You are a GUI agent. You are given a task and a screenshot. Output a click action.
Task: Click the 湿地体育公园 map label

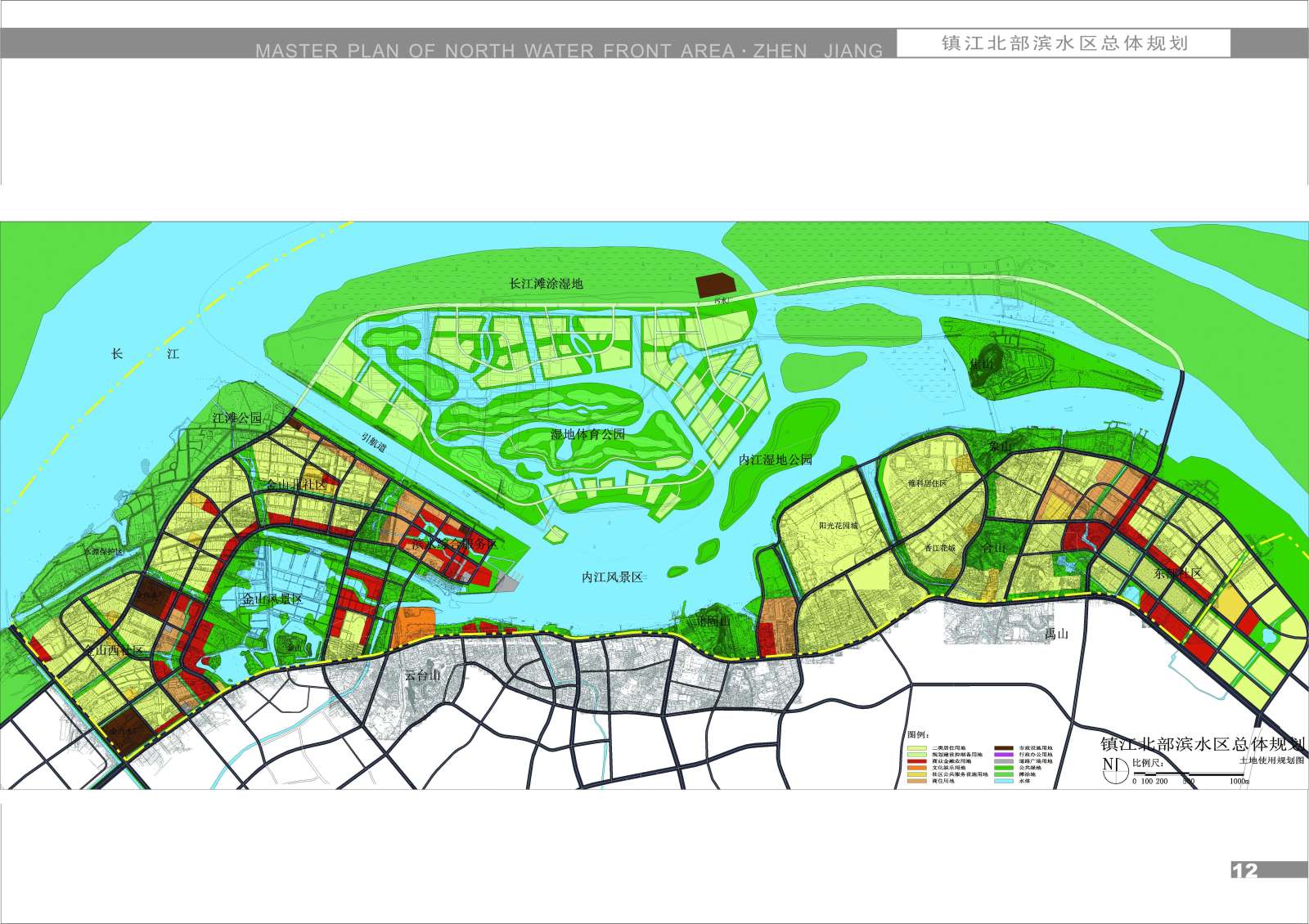587,434
